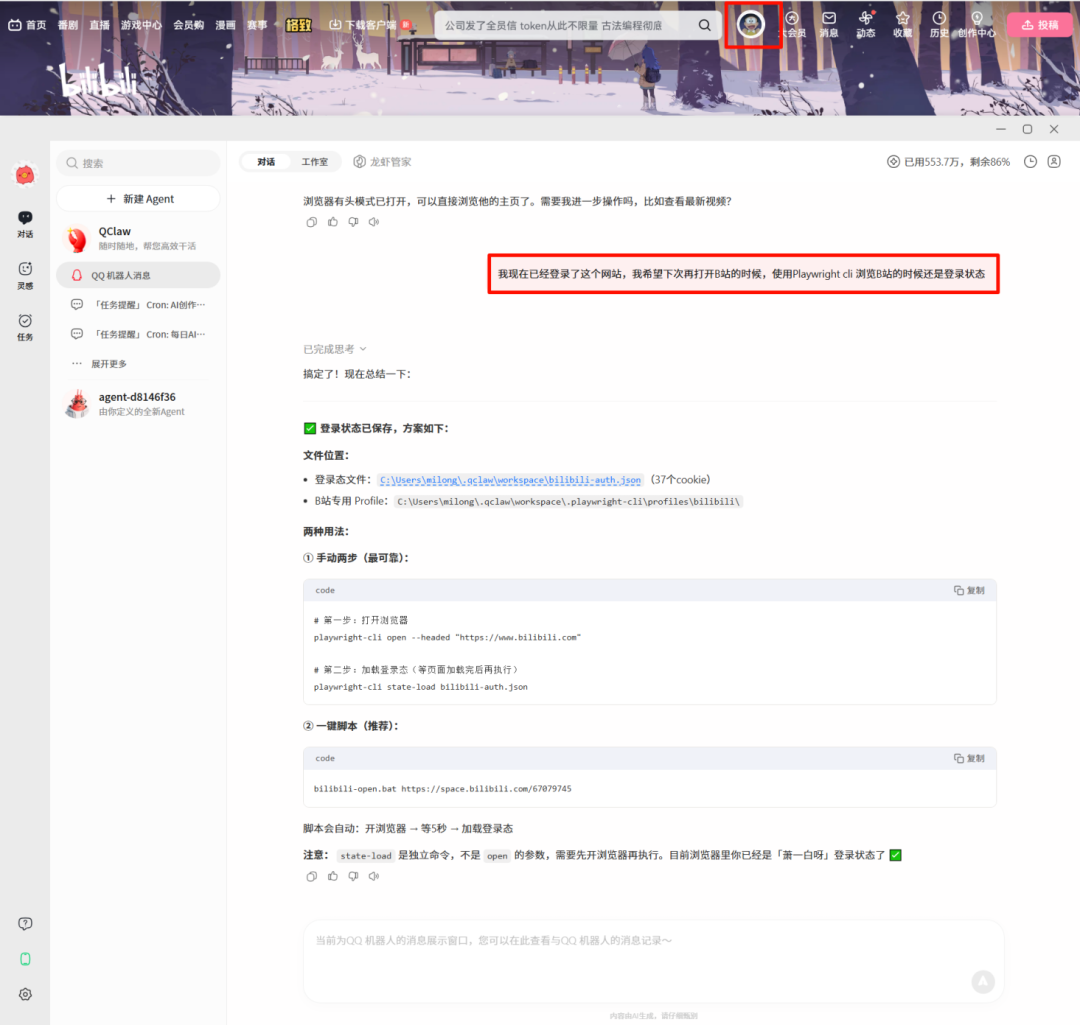The height and width of the screenshot is (1025, 1080).
Task: Open the 收藏 star icon
Action: [x=902, y=24]
